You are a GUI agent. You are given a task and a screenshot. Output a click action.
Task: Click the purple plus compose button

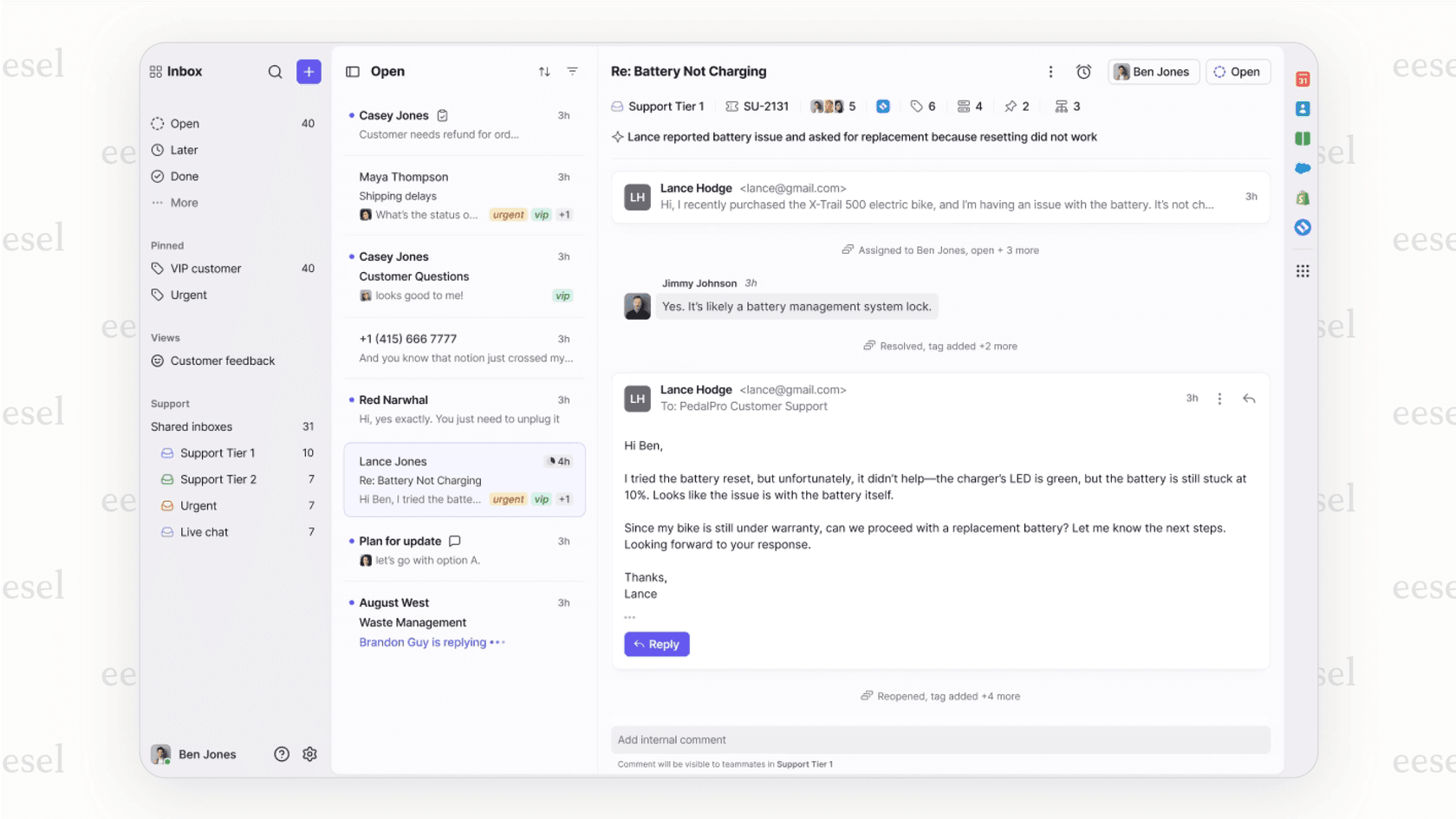309,72
